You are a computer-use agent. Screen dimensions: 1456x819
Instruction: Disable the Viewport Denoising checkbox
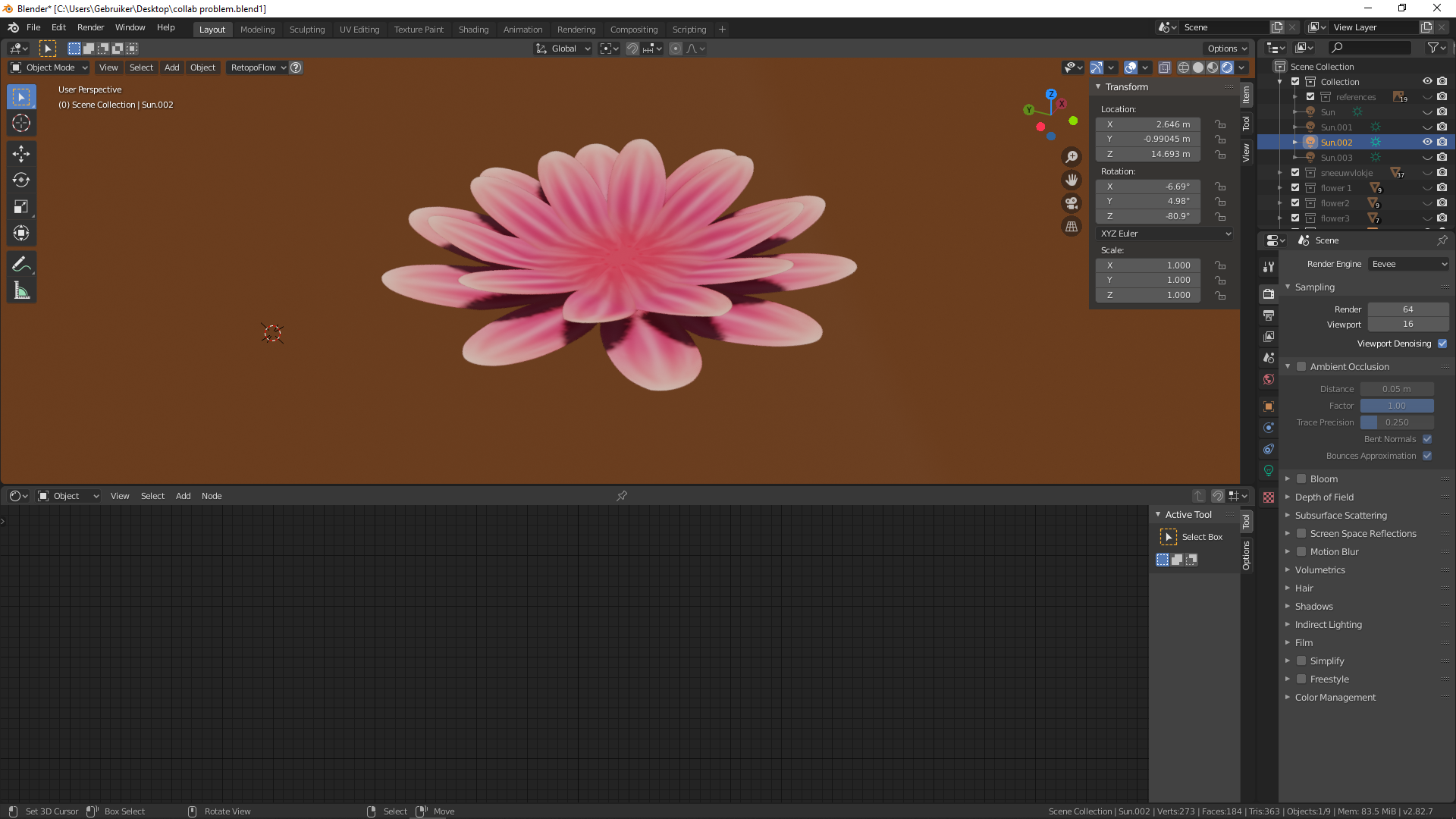tap(1442, 344)
